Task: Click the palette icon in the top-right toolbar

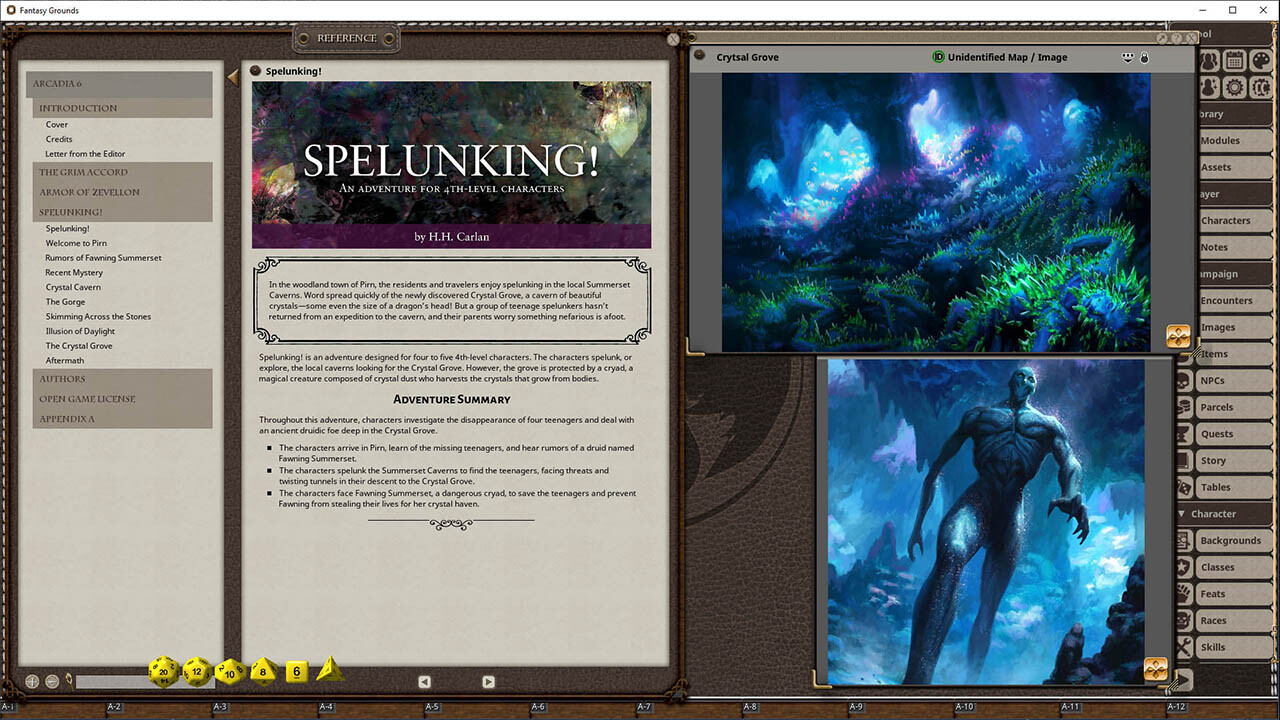Action: click(1262, 60)
